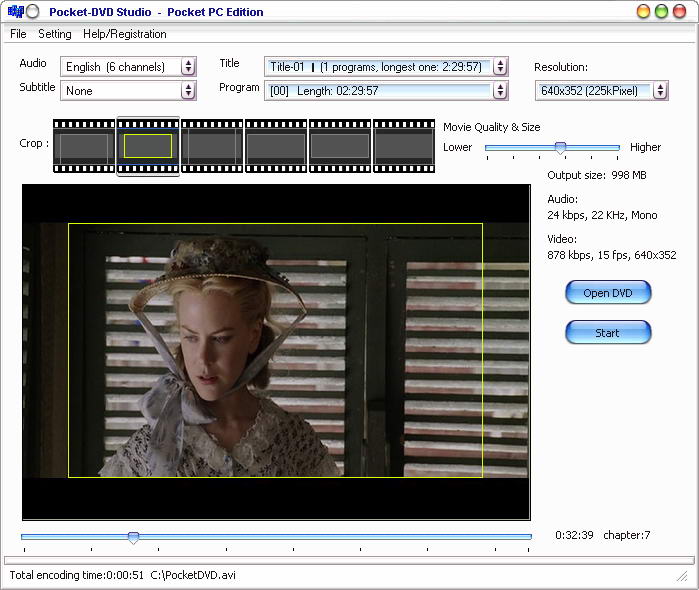The height and width of the screenshot is (590, 699).
Task: Select the first crop filmstrip preset
Action: 84,146
